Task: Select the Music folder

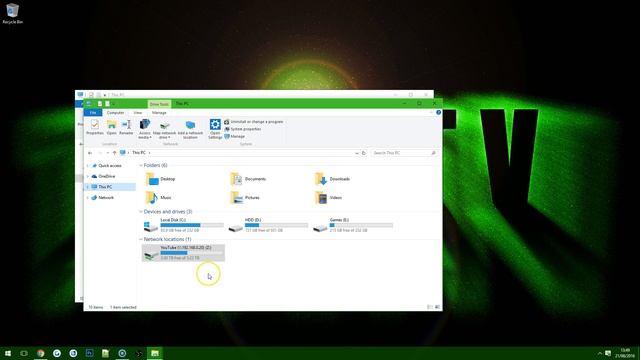Action: 158,198
